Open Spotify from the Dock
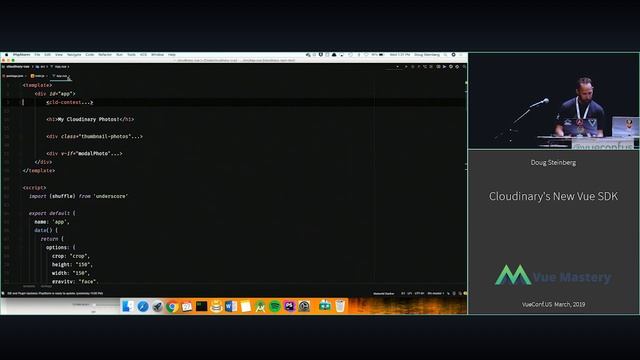The height and width of the screenshot is (360, 640). (275, 306)
